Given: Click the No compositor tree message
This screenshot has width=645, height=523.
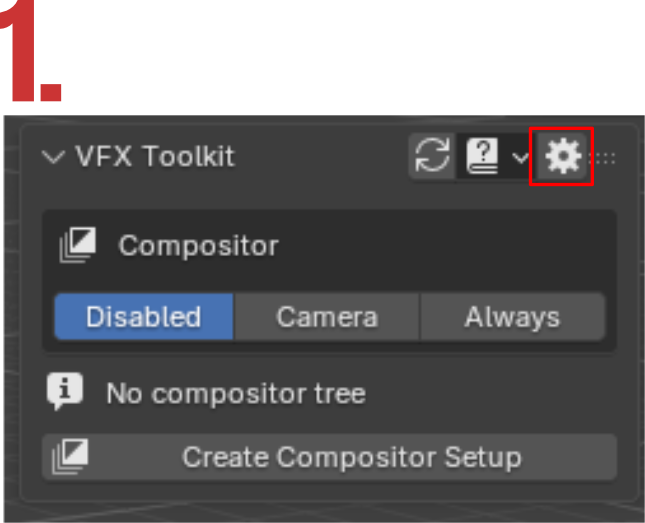Looking at the screenshot, I should click(236, 393).
